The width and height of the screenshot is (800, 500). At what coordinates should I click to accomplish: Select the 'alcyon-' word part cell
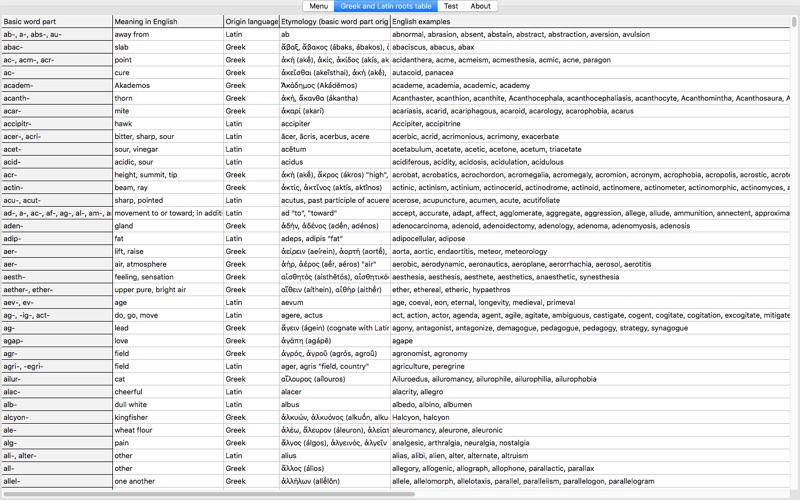coord(56,417)
